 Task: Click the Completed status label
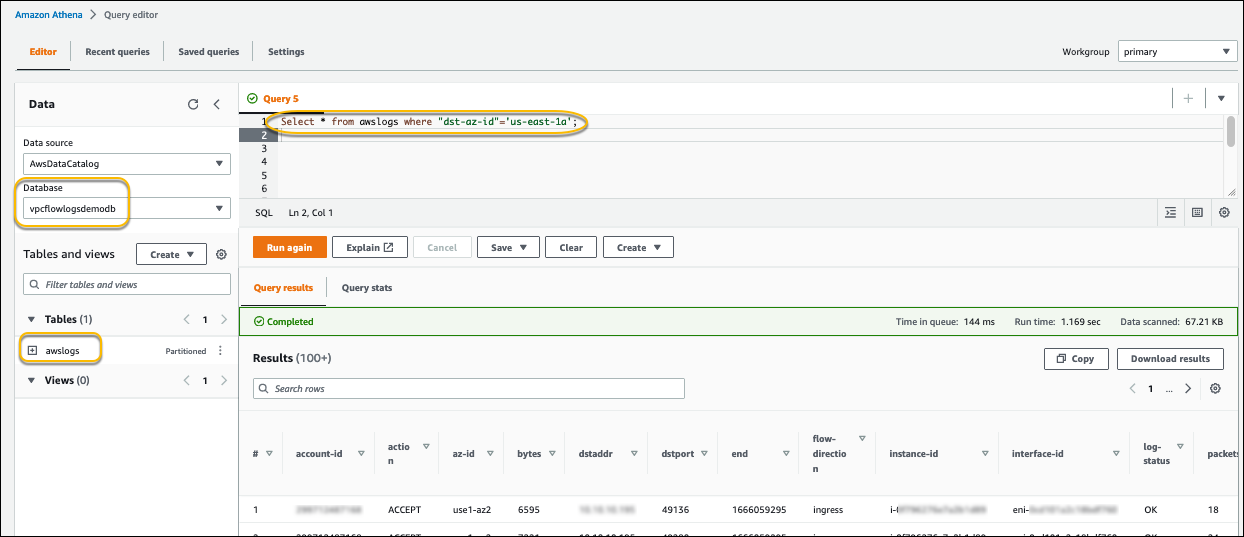[x=284, y=322]
